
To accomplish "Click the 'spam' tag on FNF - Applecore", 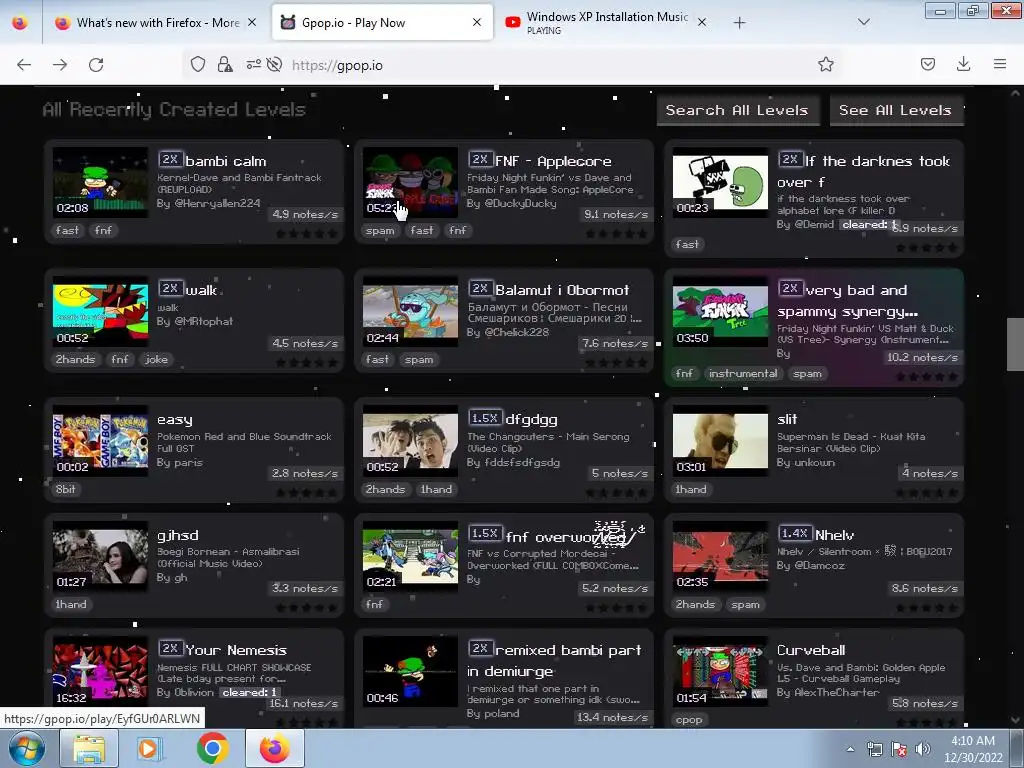I will (380, 231).
